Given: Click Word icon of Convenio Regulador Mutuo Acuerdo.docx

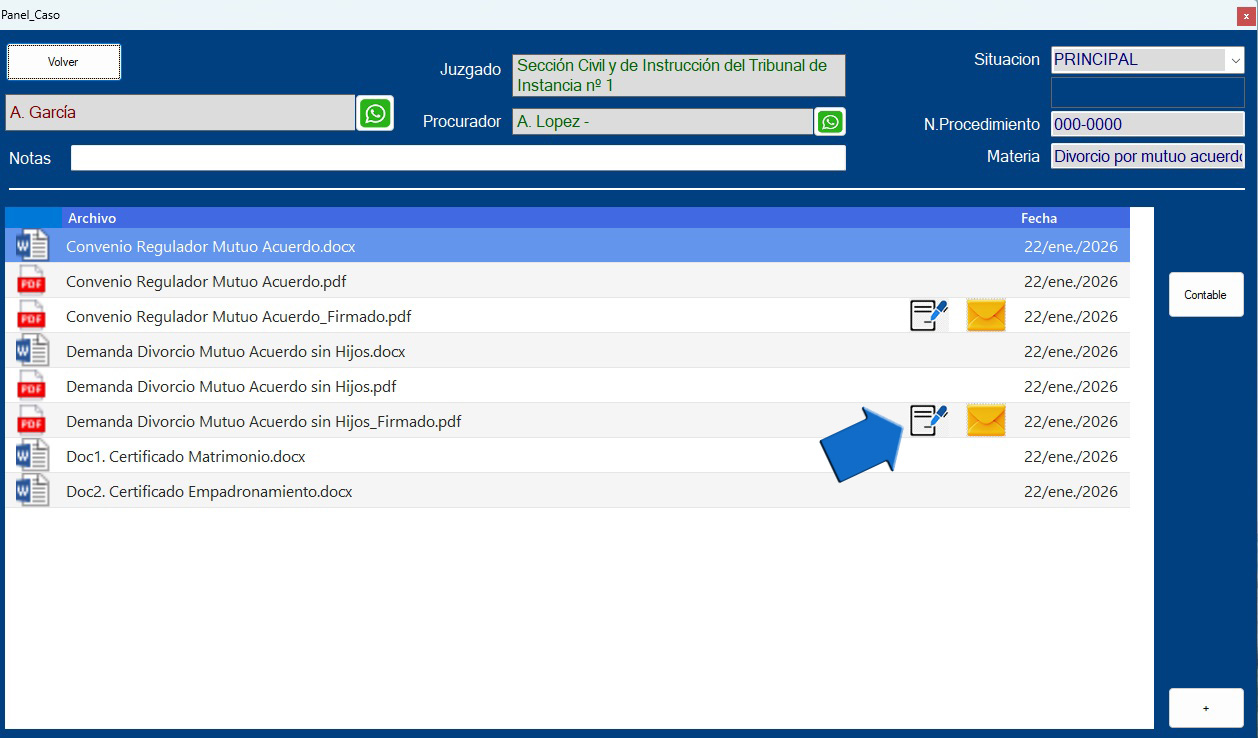Looking at the screenshot, I should coord(33,246).
